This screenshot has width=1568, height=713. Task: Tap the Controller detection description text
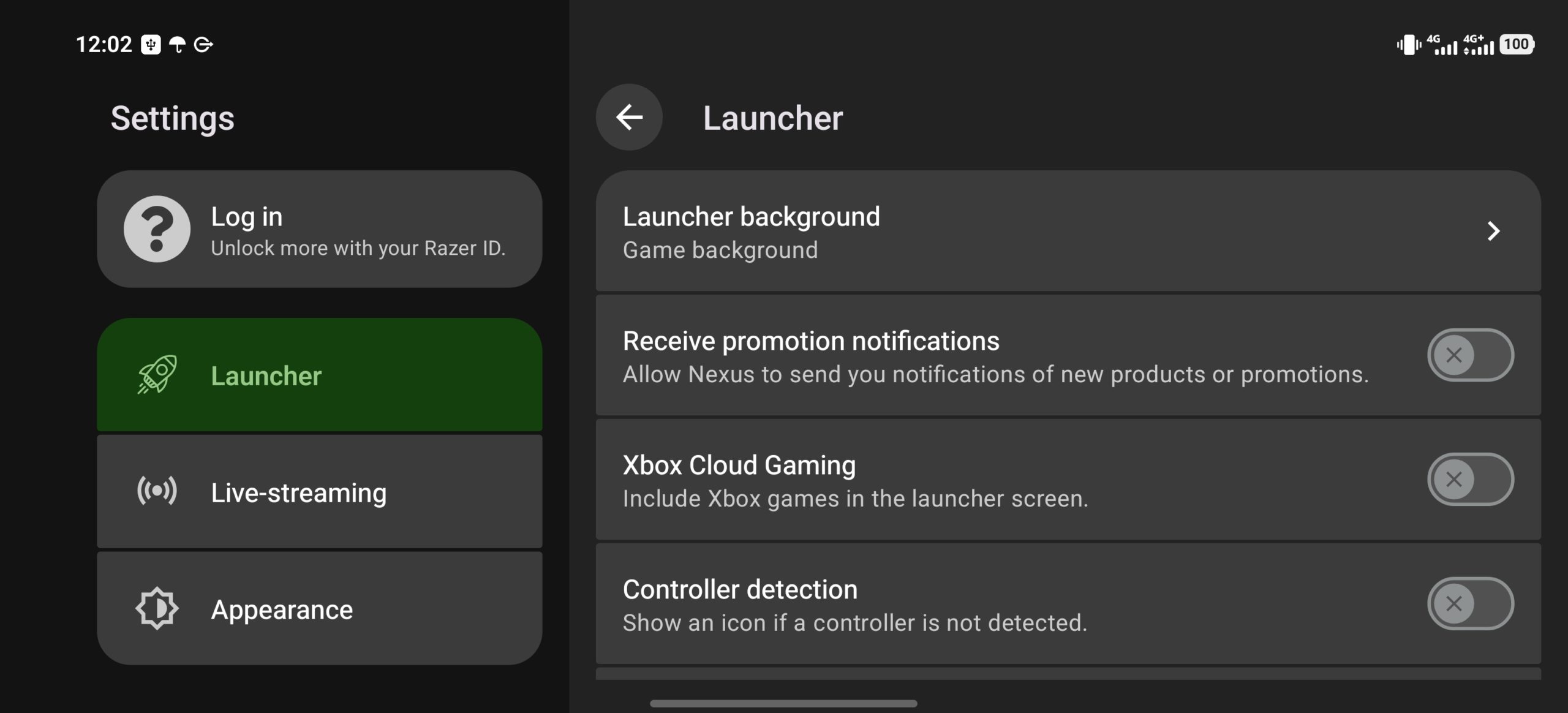point(855,623)
